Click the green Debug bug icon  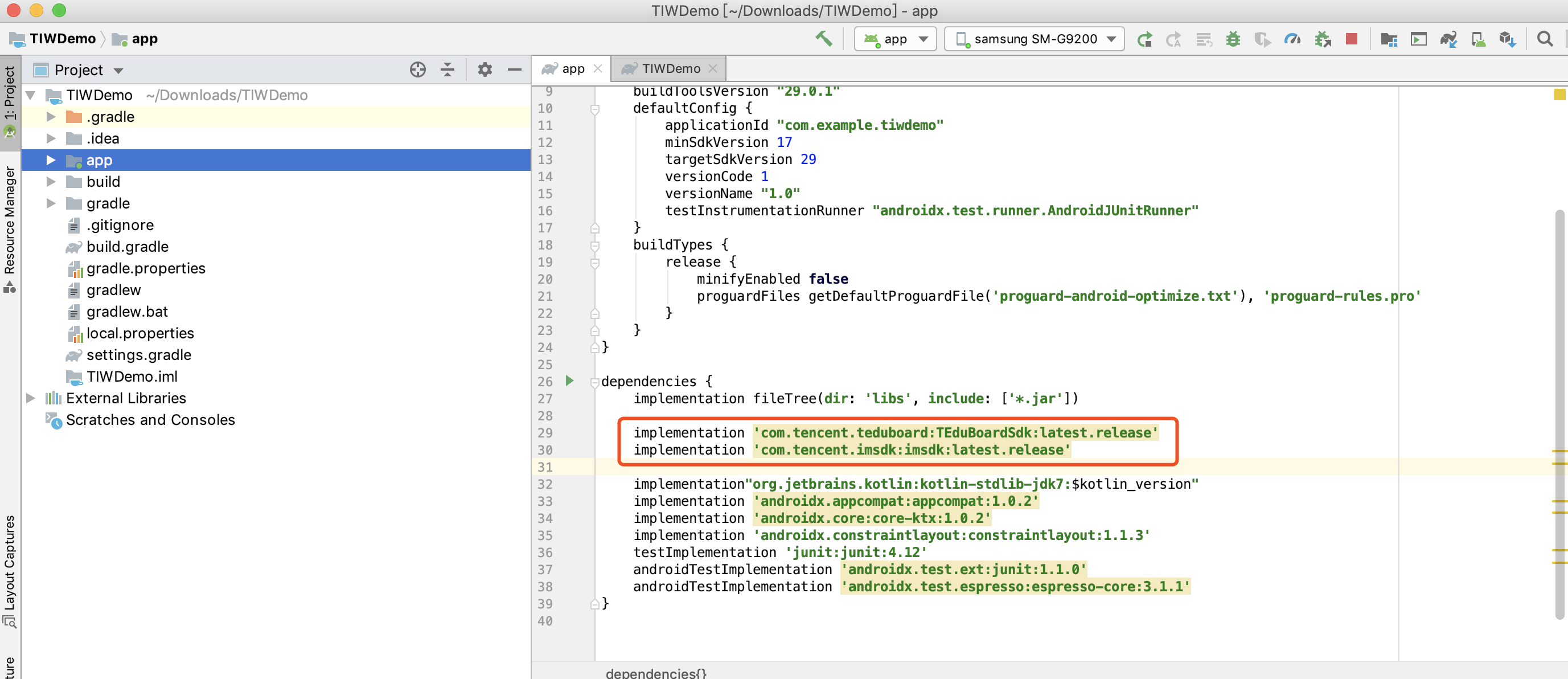coord(1233,39)
